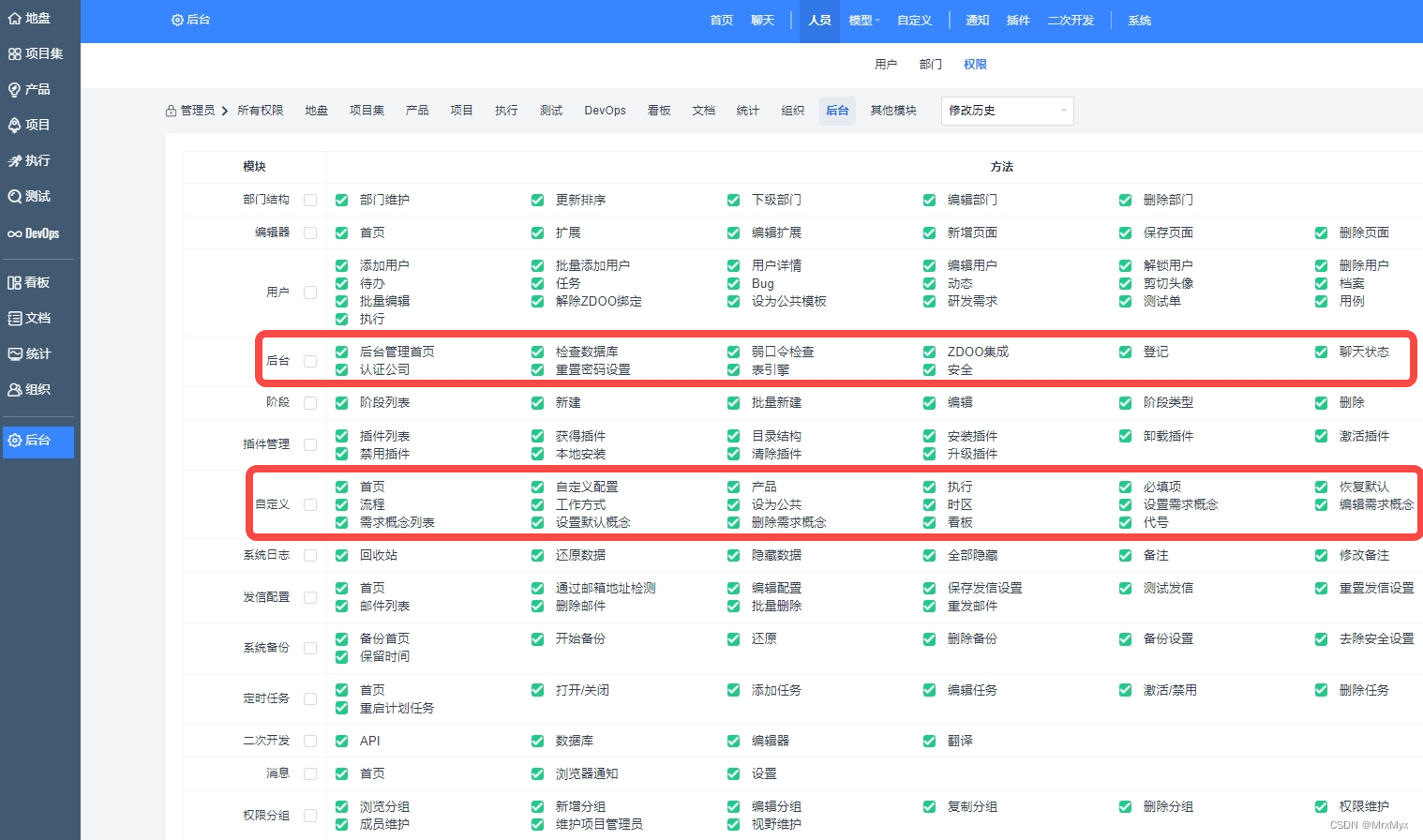Toggle all permissions for 自定义 module

310,504
